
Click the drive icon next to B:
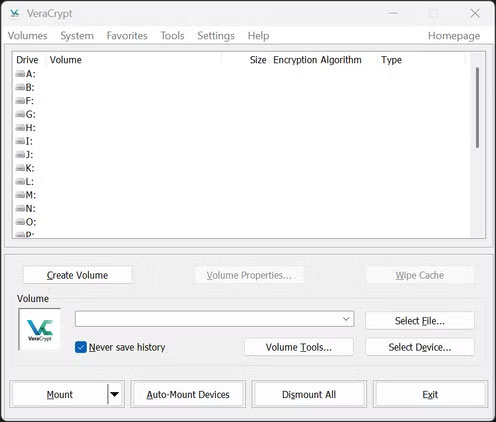20,87
